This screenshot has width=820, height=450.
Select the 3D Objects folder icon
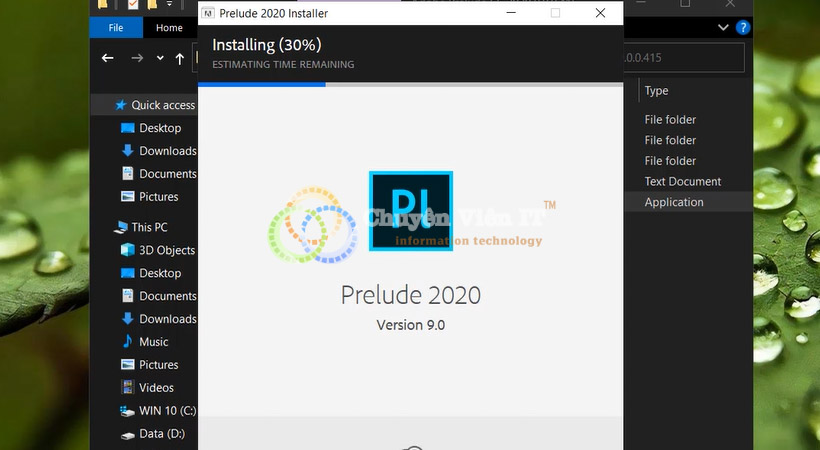pos(128,250)
